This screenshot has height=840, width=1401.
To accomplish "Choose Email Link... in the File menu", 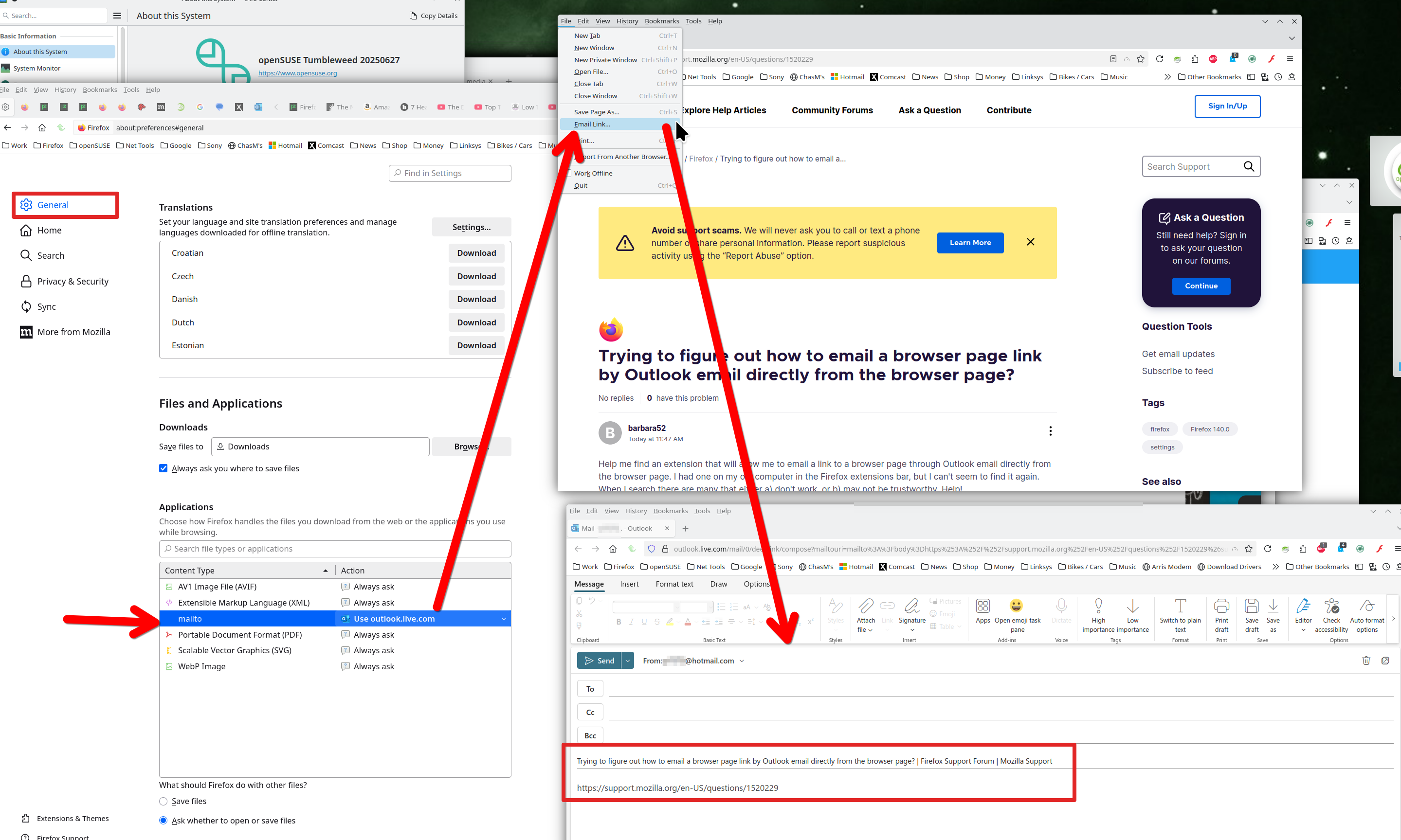I will pos(619,124).
